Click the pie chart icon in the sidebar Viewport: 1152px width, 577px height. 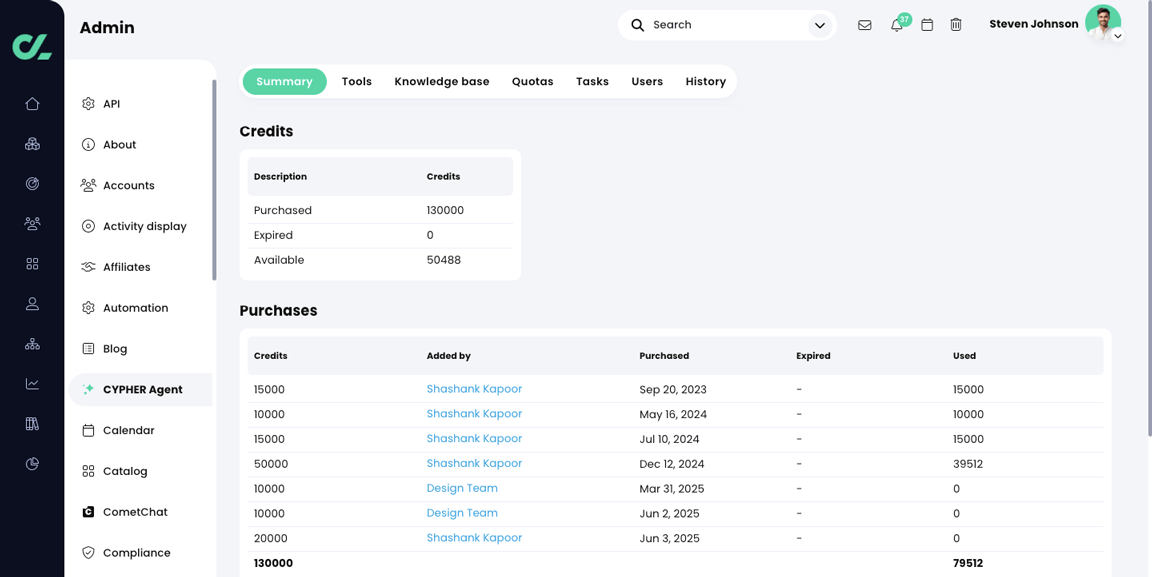32,463
